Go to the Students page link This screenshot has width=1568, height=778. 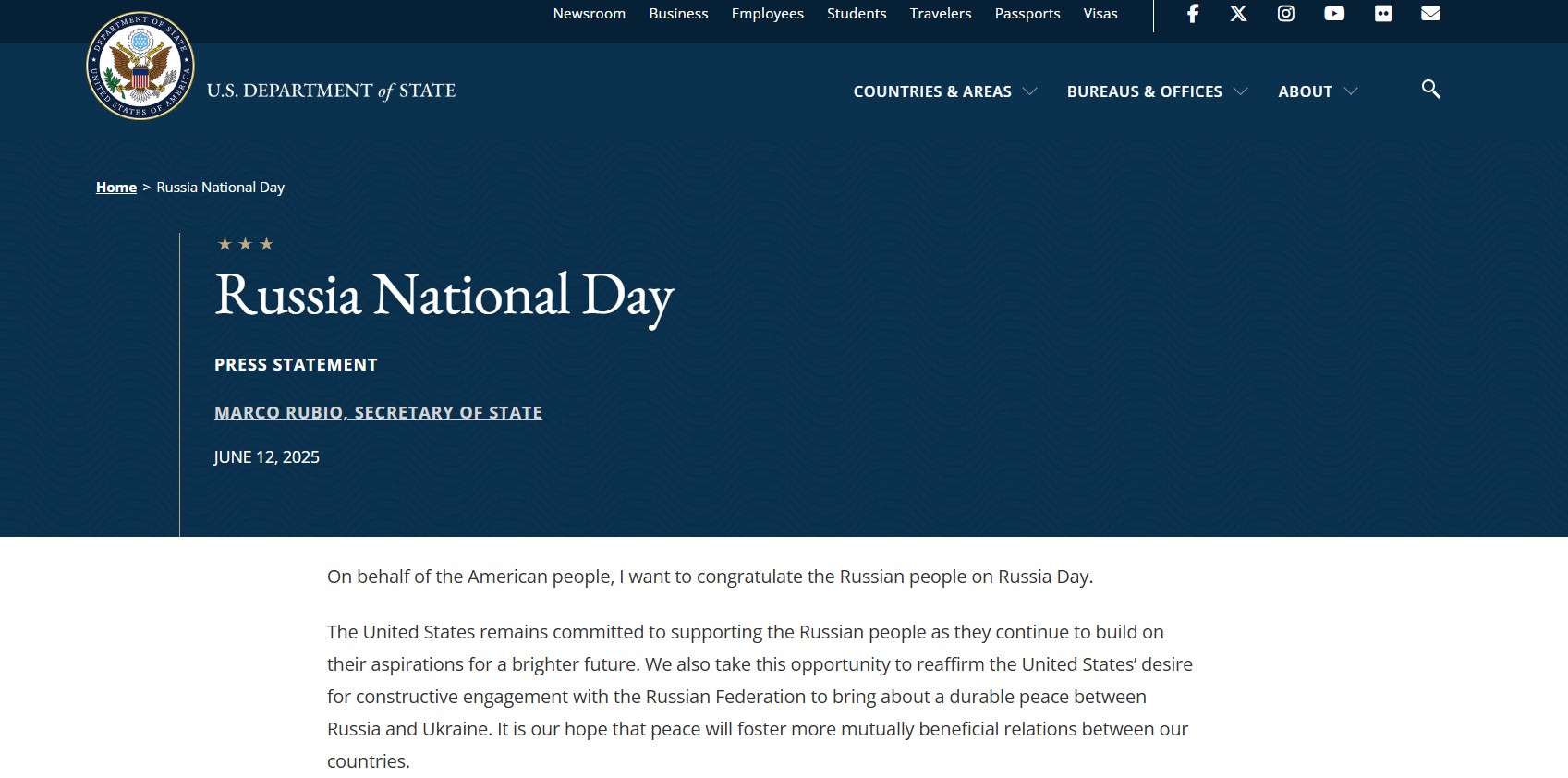856,14
